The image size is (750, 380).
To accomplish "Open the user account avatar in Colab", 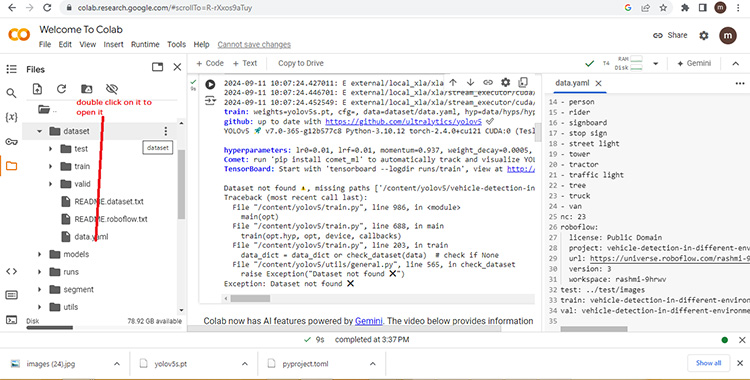I will [x=728, y=35].
